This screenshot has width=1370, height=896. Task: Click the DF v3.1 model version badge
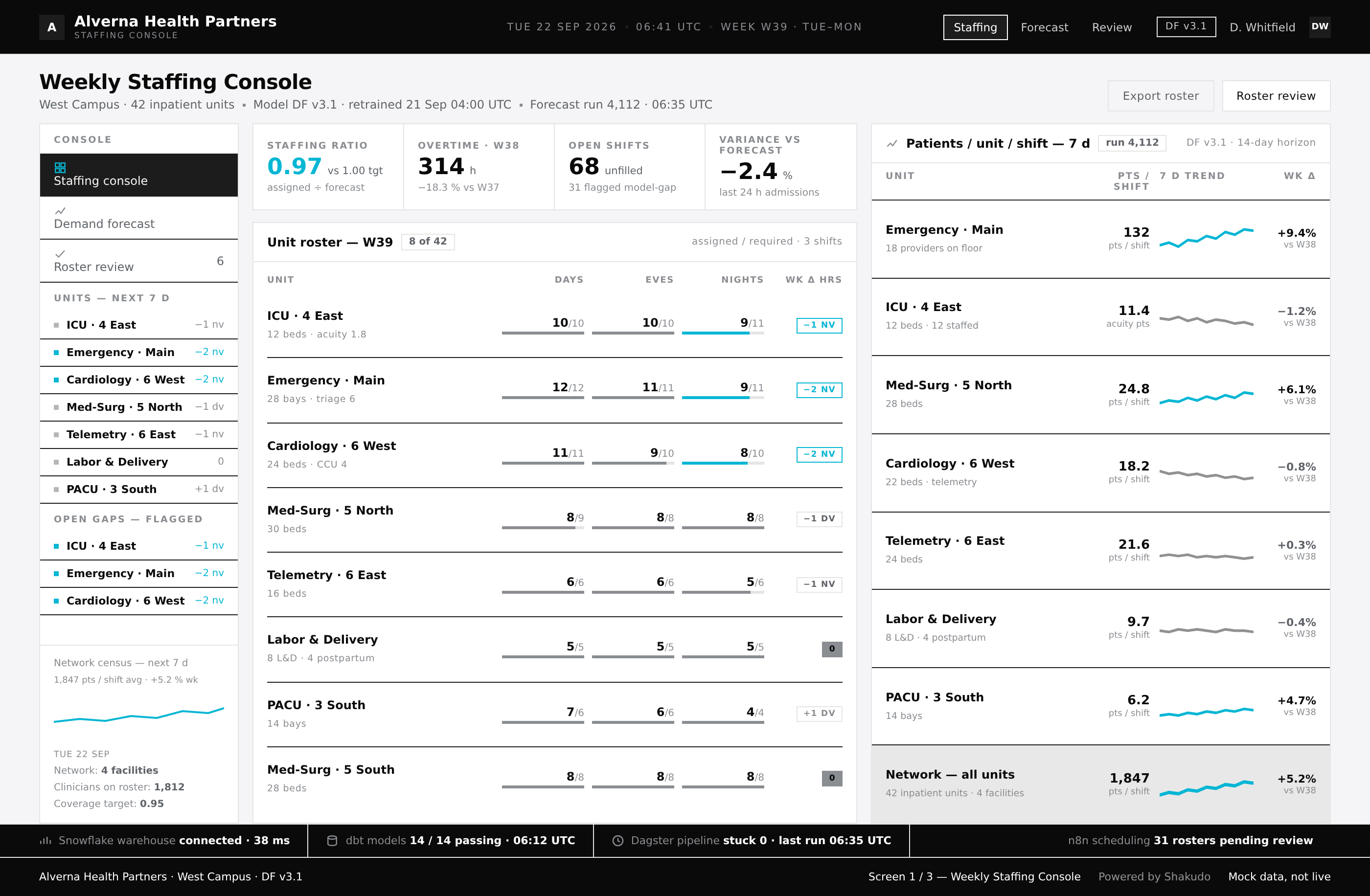pos(1186,26)
